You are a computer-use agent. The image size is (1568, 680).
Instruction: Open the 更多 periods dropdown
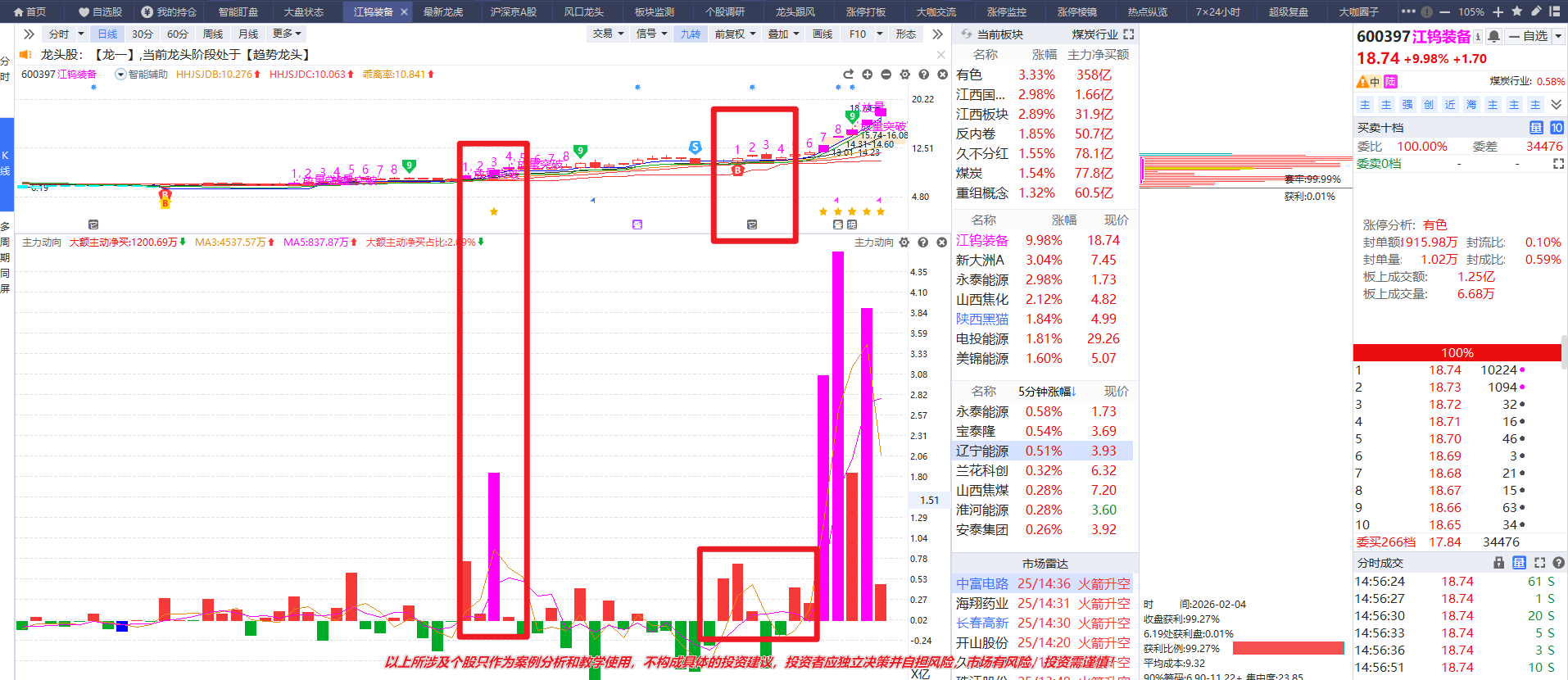point(288,34)
